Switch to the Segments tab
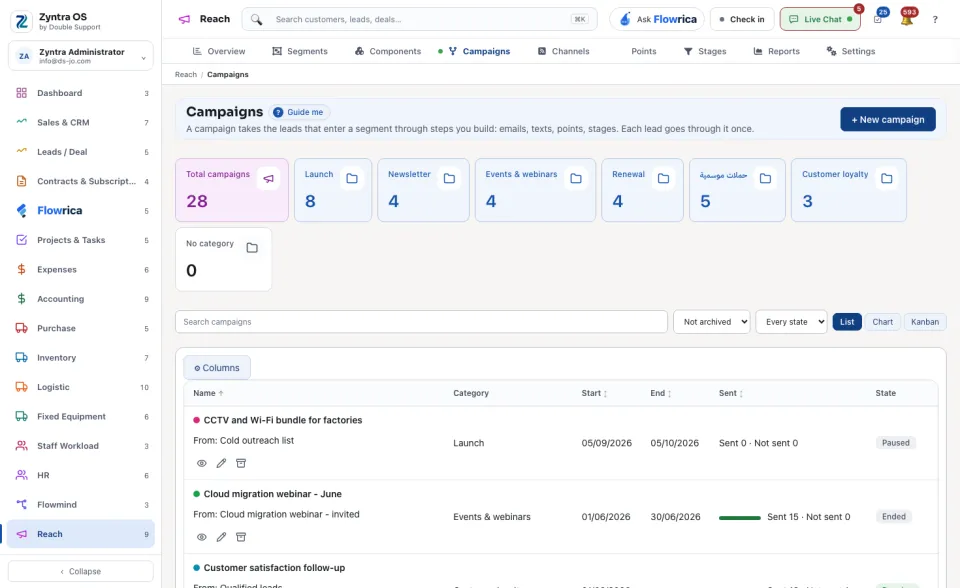 click(x=300, y=51)
